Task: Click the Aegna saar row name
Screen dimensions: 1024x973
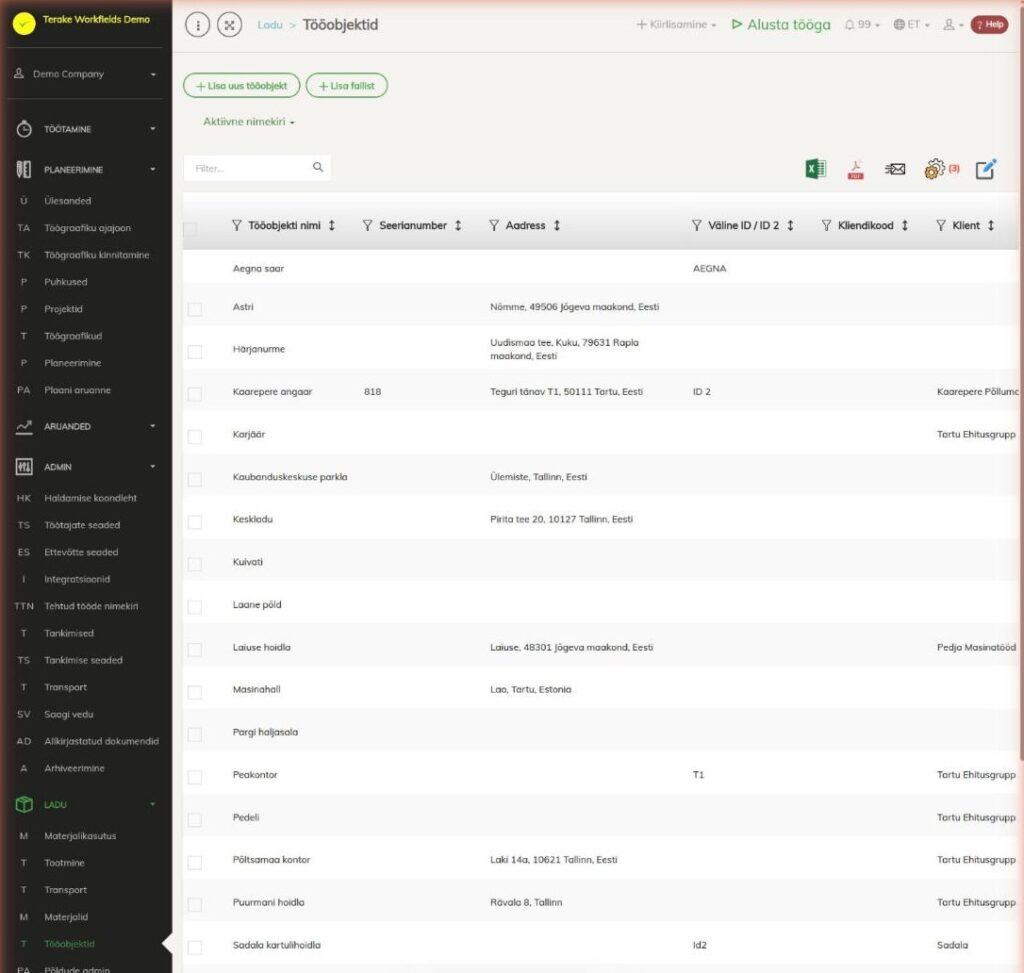Action: [259, 268]
